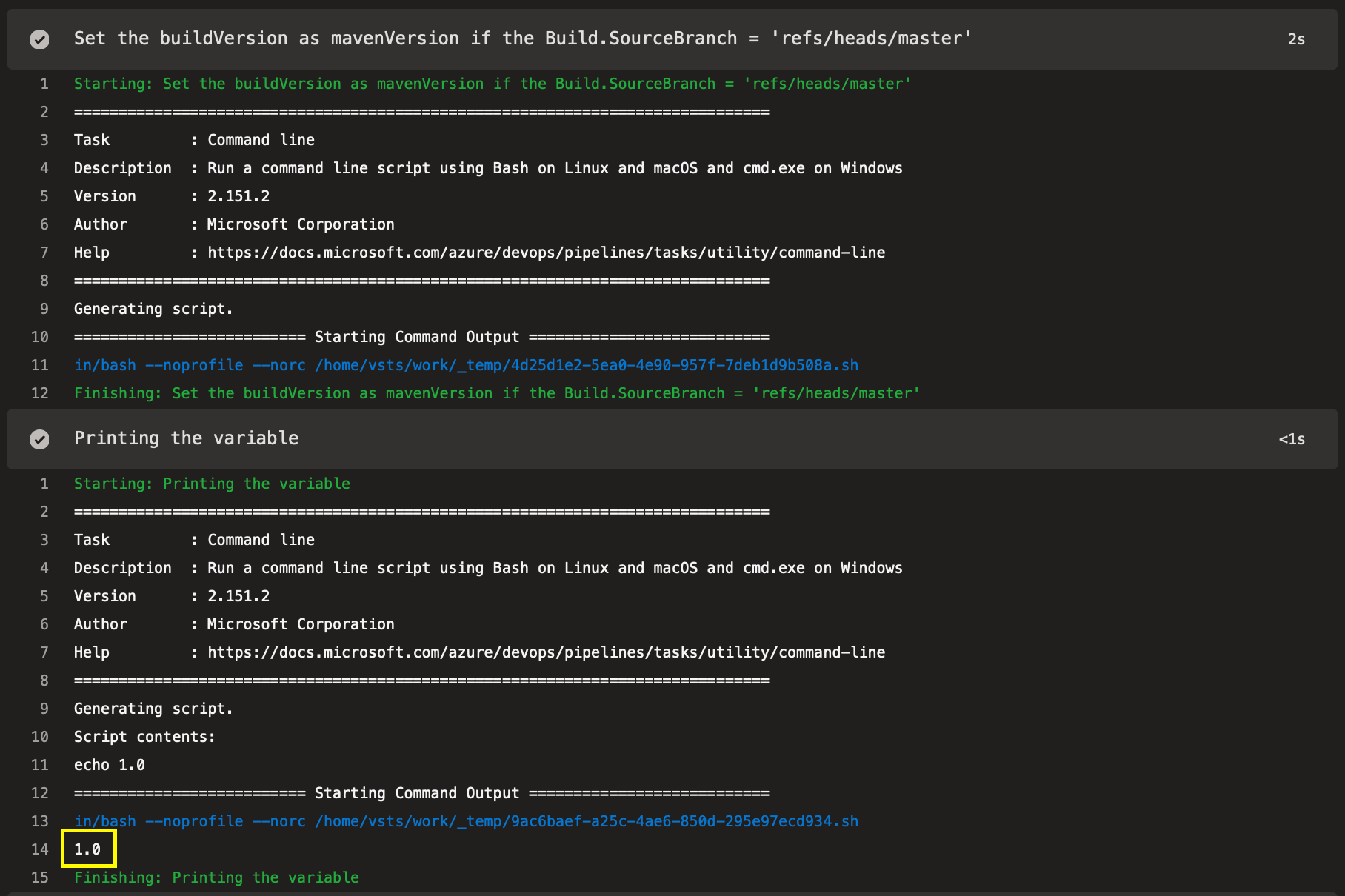The height and width of the screenshot is (896, 1345).
Task: Click the bash path ending 295e97ecd934.sh
Action: [466, 821]
